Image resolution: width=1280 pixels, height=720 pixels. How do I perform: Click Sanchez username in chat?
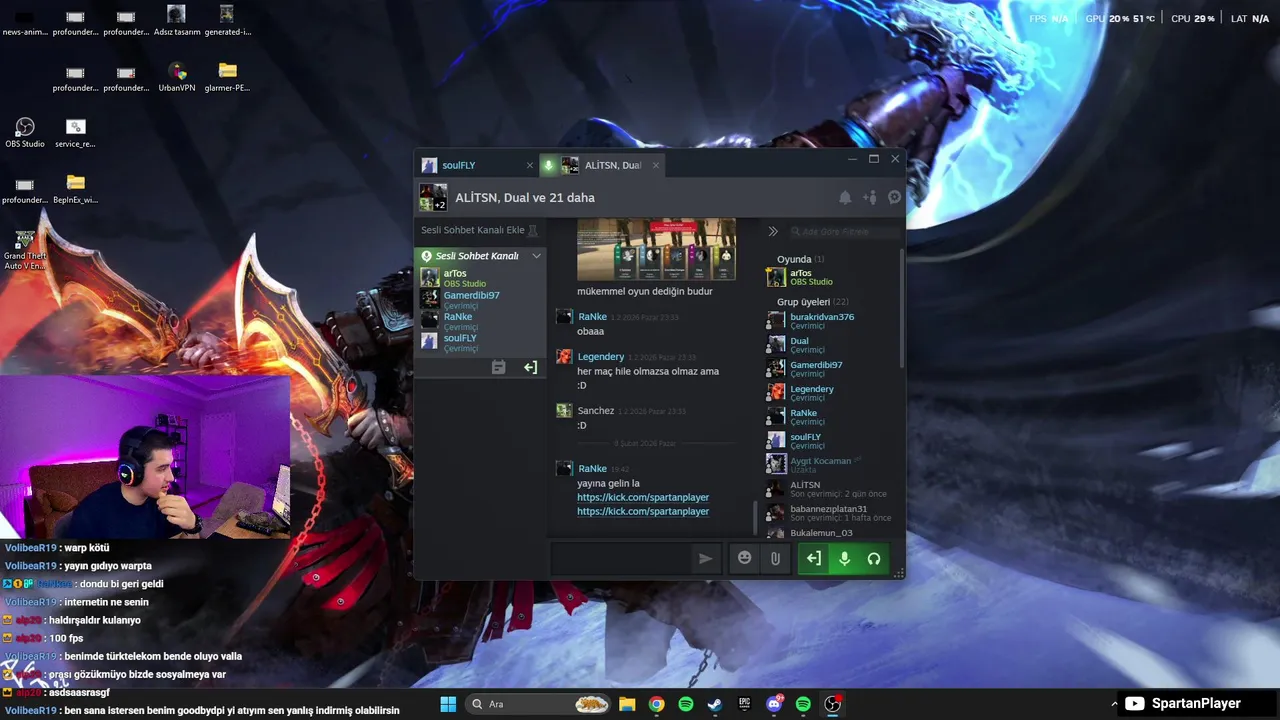(x=596, y=411)
